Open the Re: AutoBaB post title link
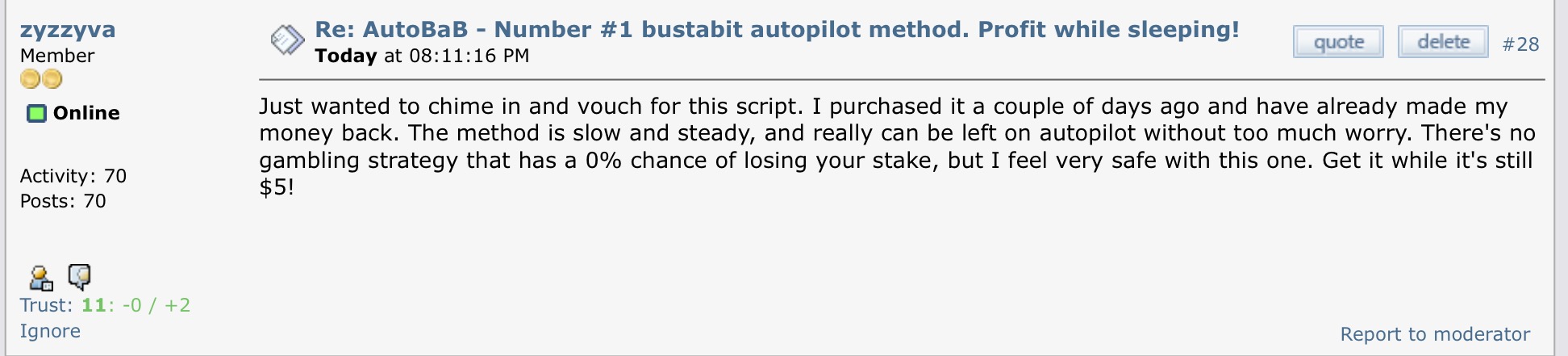The height and width of the screenshot is (356, 1568). pos(777,30)
